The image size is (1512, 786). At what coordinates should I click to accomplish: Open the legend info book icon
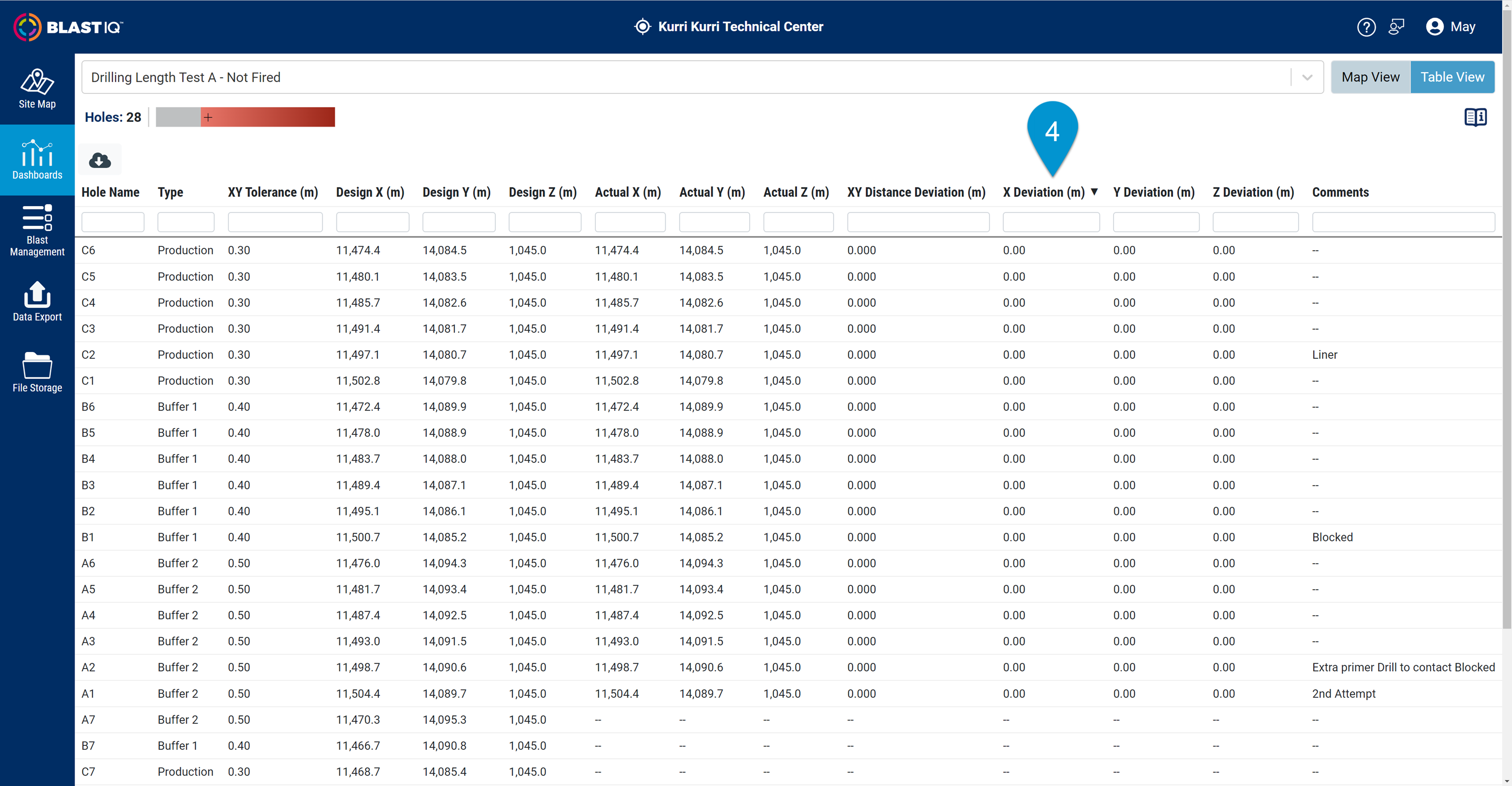click(x=1475, y=117)
